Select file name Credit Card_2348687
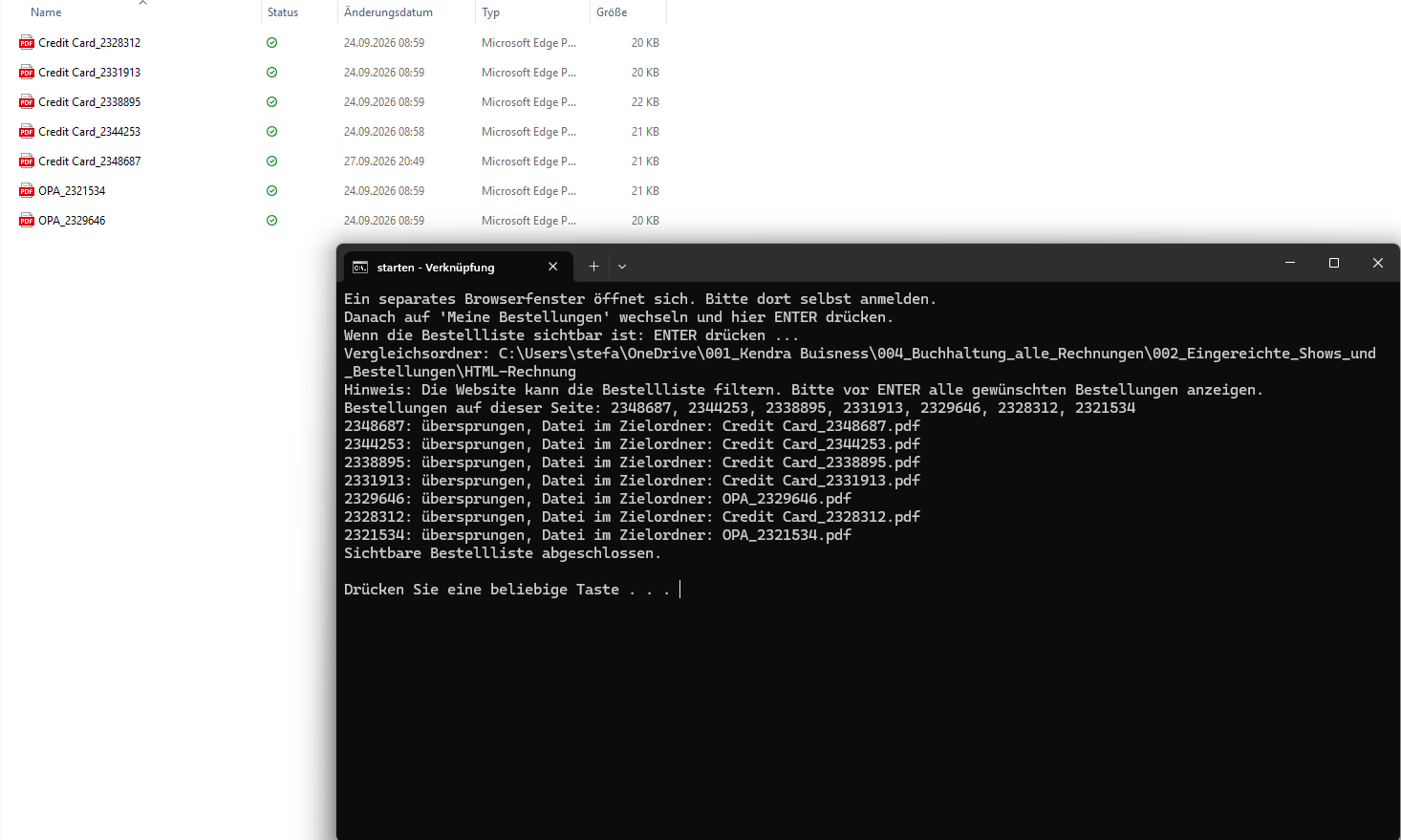Viewport: 1401px width, 840px height. point(90,162)
